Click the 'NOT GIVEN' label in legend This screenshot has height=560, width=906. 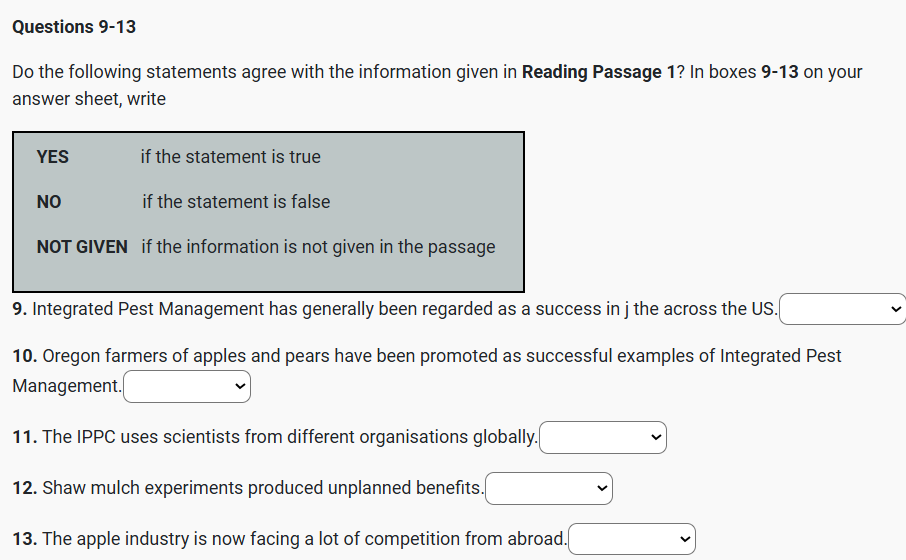82,247
